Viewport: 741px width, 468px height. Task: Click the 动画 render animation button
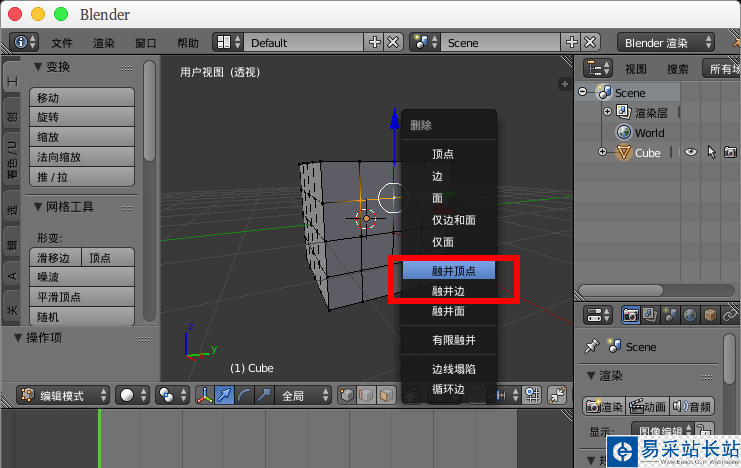(647, 406)
